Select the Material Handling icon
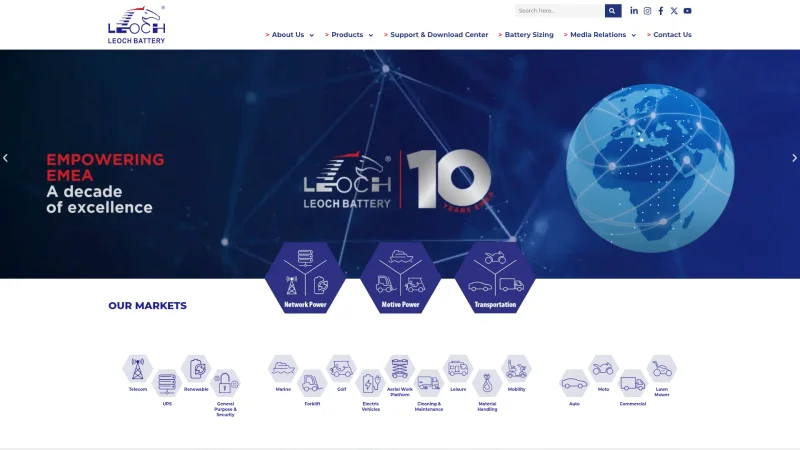This screenshot has height=450, width=800. pos(487,383)
